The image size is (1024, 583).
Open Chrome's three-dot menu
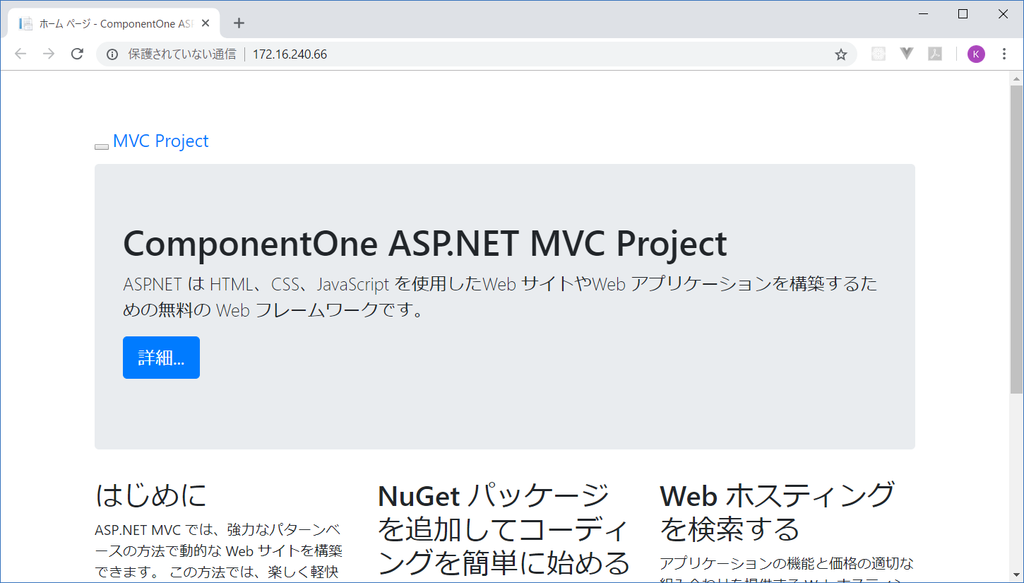pyautogui.click(x=1004, y=54)
